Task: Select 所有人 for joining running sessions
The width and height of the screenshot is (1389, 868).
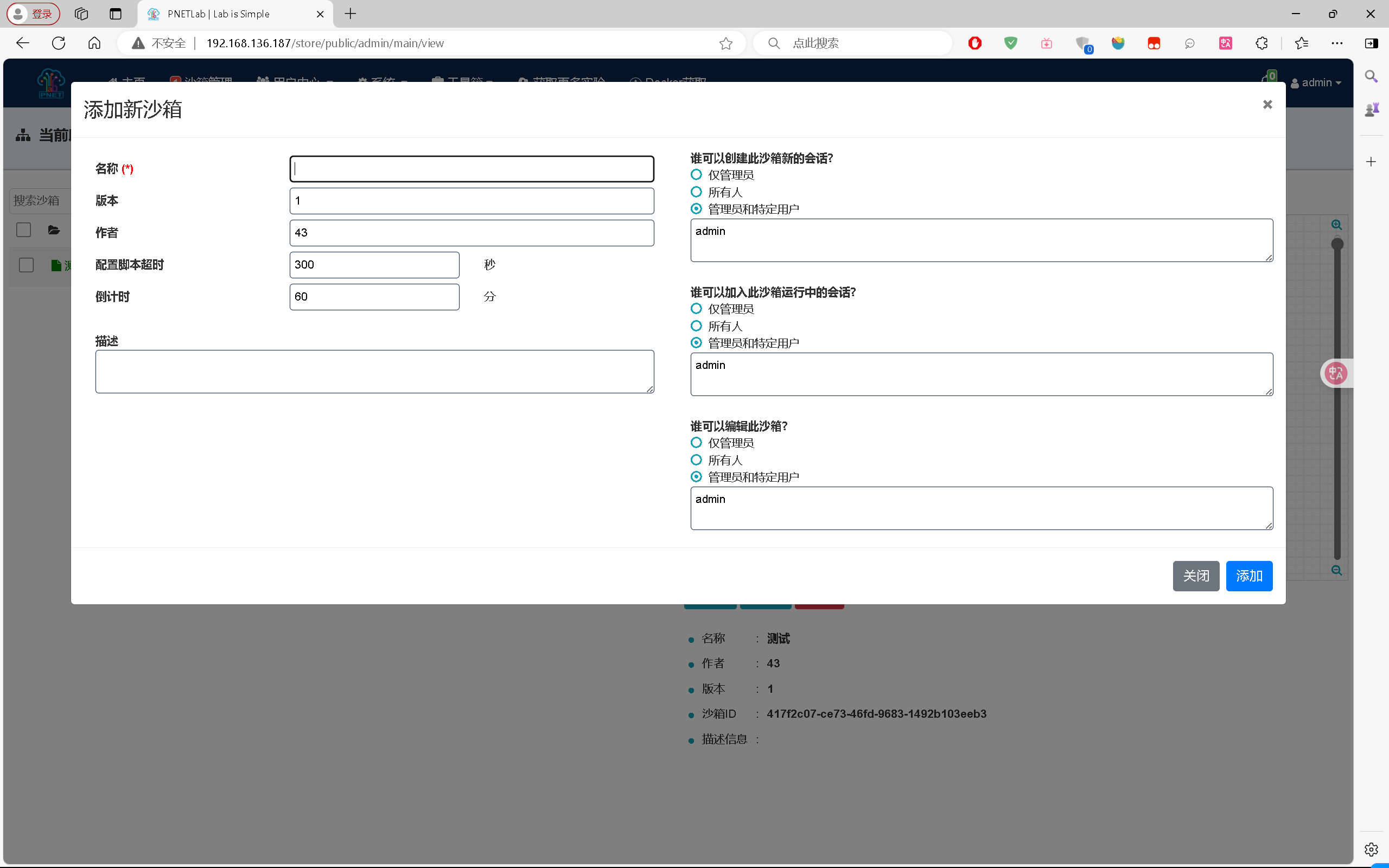Action: 696,326
